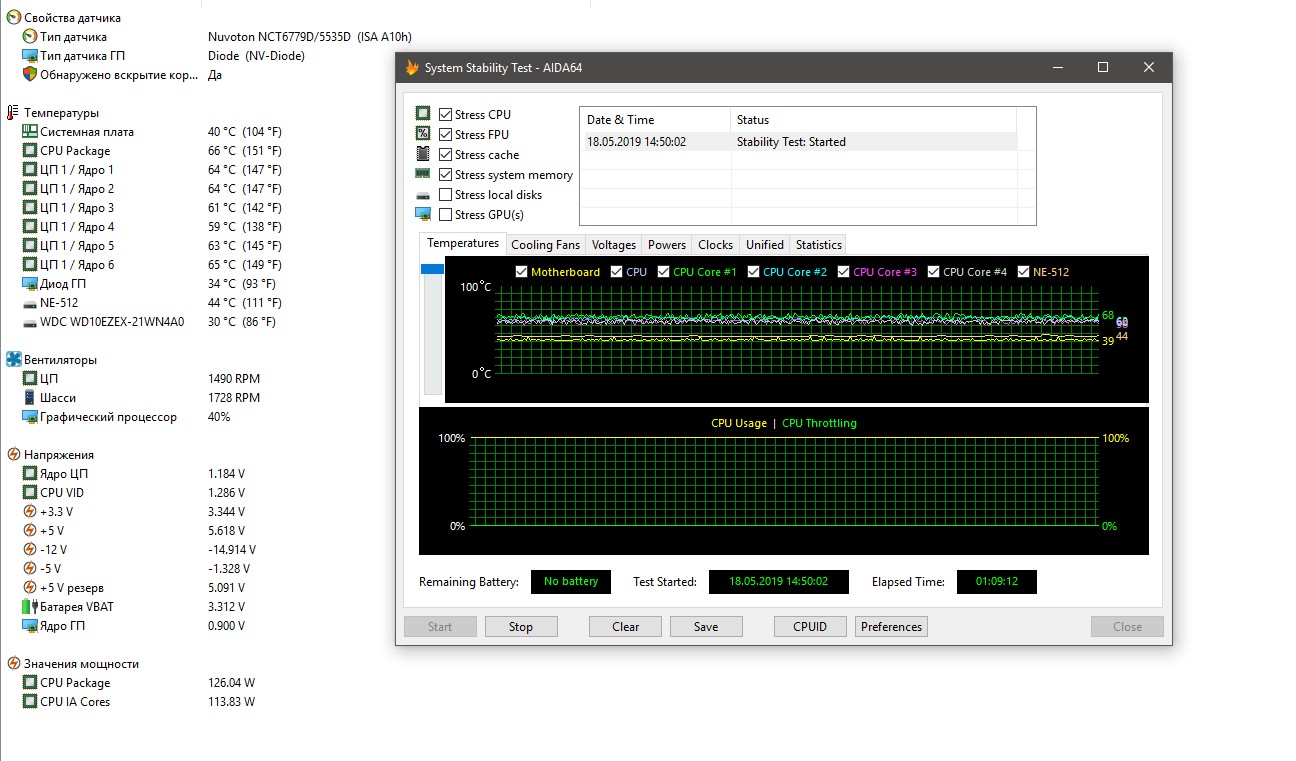Enable the Stress local disks checkbox
Viewport: 1296px width, 761px height.
pos(445,194)
